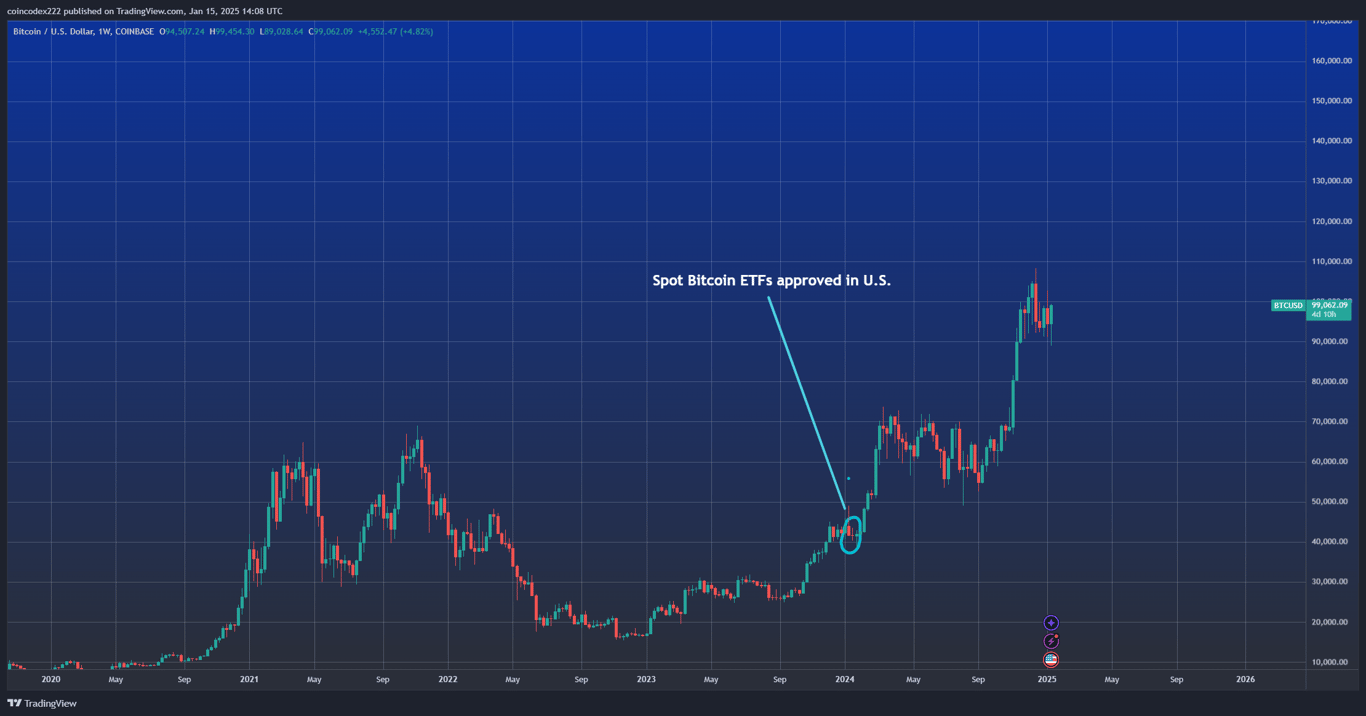Select the cyan ellipse annotation on the chart
Viewport: 1366px width, 716px height.
[x=851, y=535]
